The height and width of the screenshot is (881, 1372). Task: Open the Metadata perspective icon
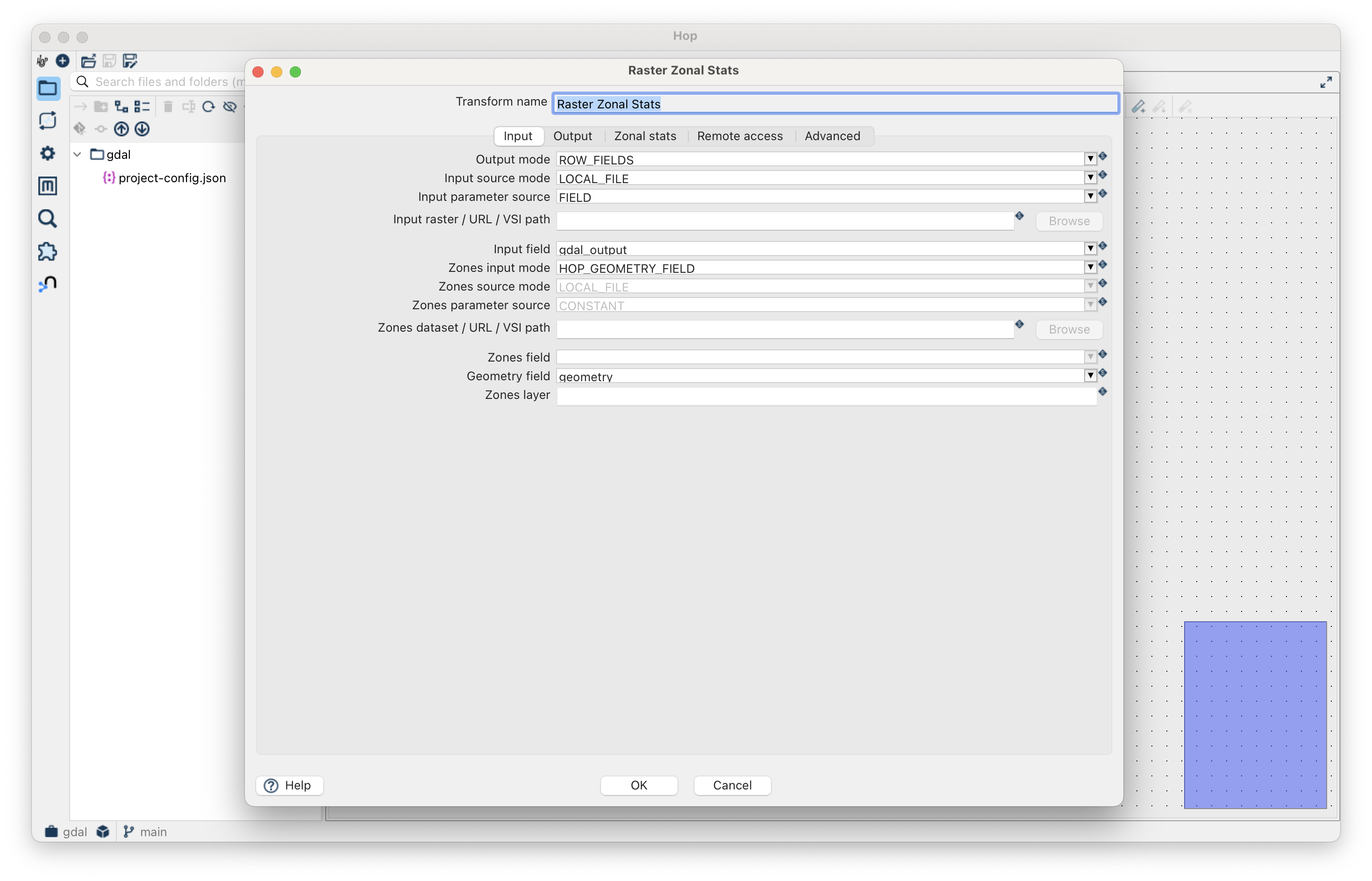pyautogui.click(x=48, y=186)
